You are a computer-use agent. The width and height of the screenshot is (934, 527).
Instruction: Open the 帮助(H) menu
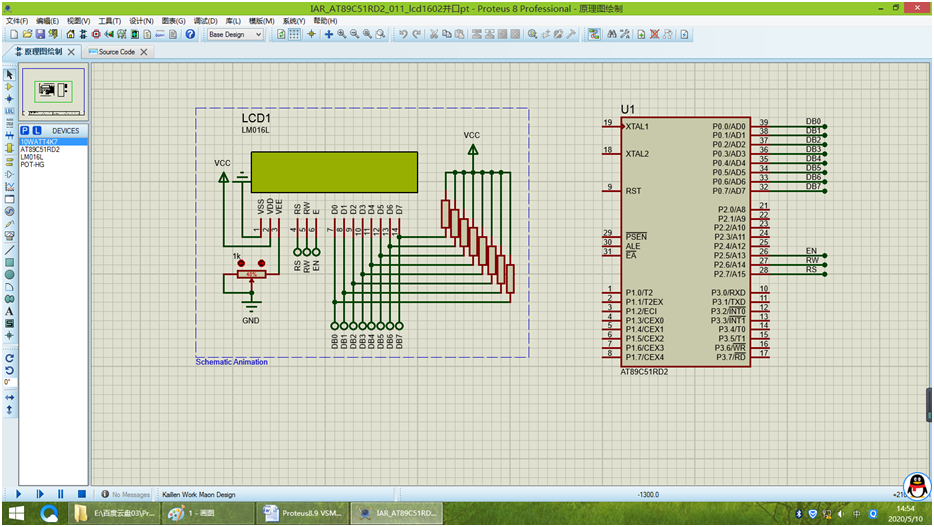(325, 21)
